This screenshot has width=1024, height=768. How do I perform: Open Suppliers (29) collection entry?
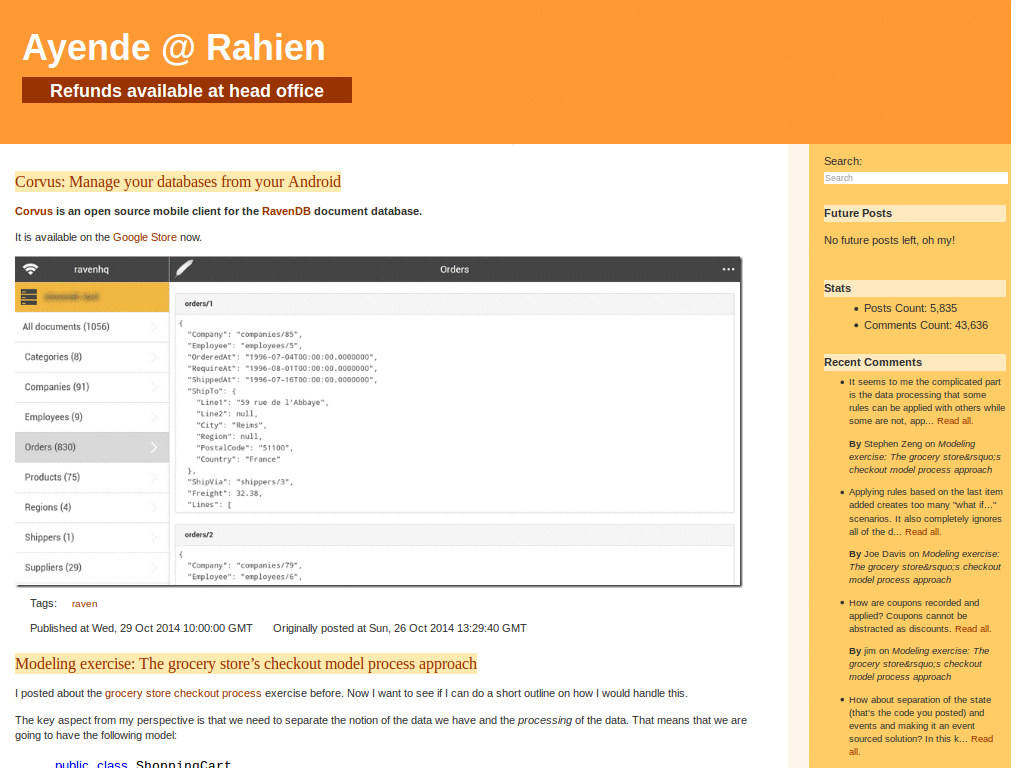(x=52, y=567)
